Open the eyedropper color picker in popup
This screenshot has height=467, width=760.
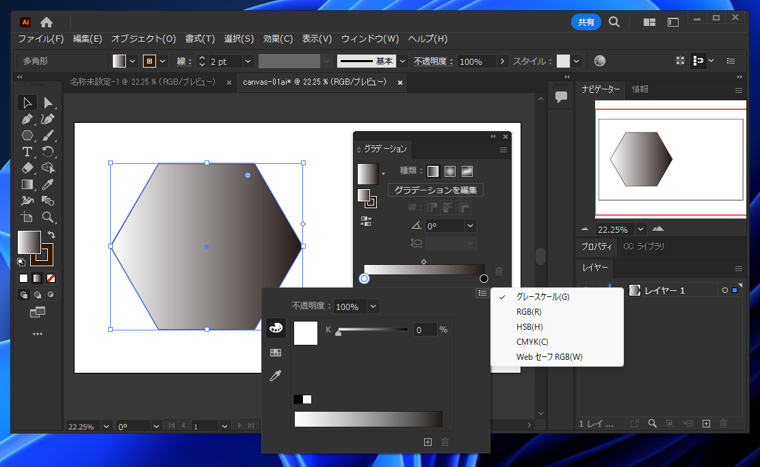(275, 376)
